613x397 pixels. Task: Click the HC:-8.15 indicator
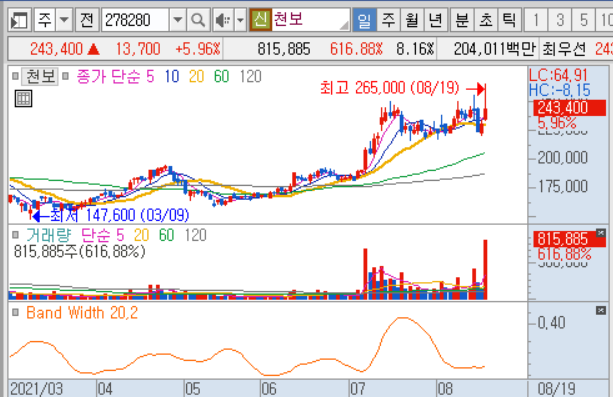click(x=559, y=90)
